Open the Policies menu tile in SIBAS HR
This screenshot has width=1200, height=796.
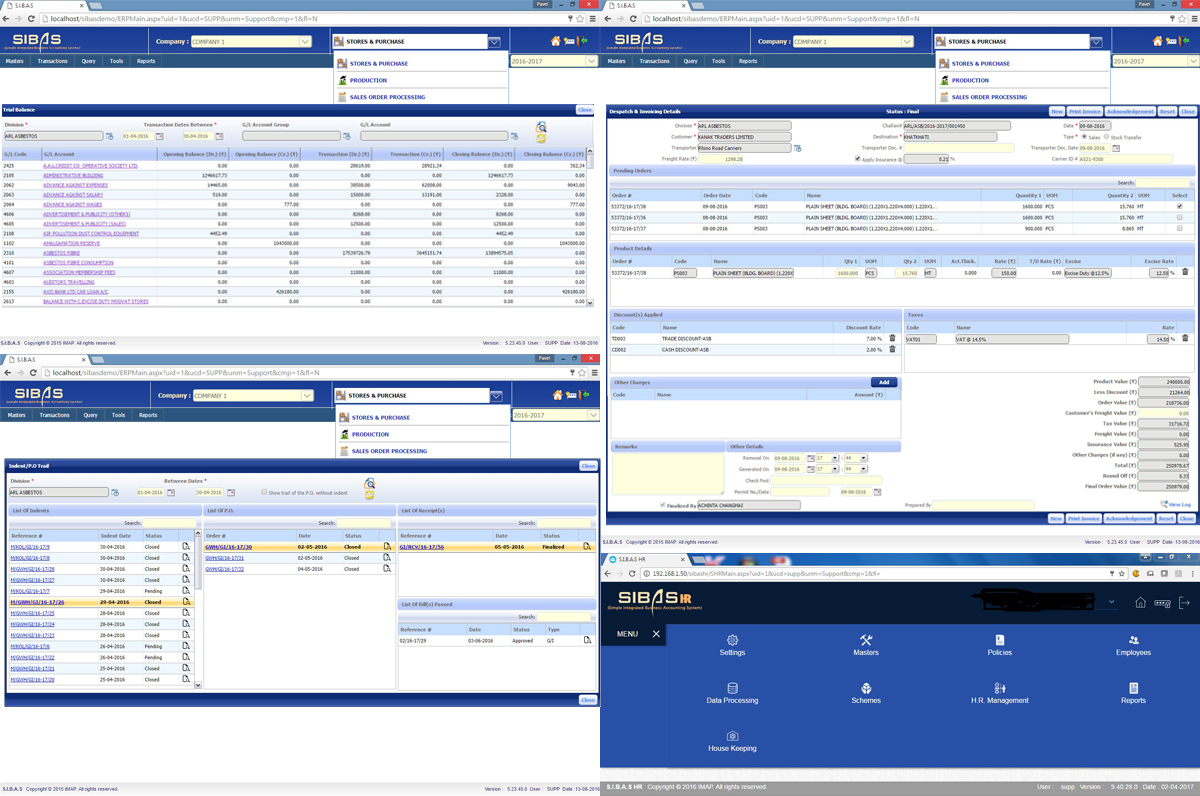999,645
